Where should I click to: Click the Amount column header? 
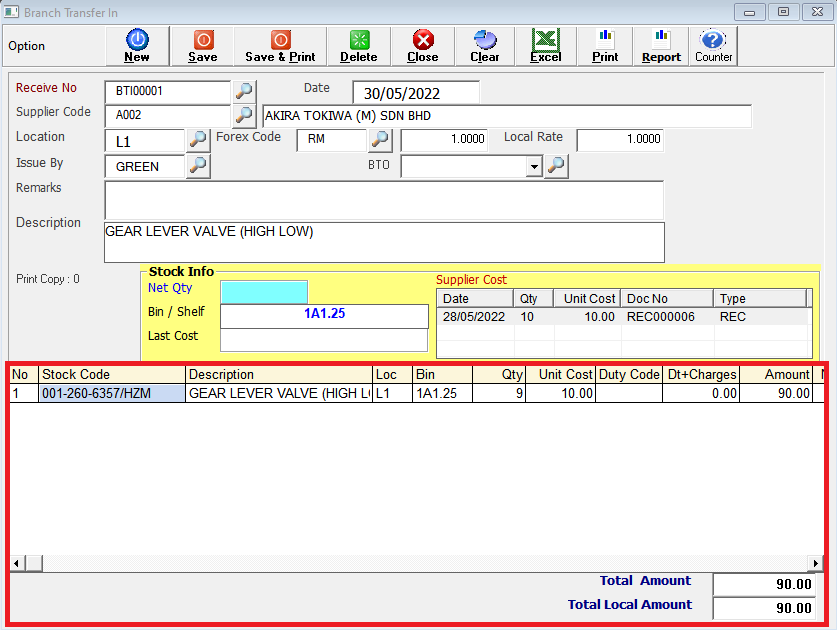(x=776, y=375)
